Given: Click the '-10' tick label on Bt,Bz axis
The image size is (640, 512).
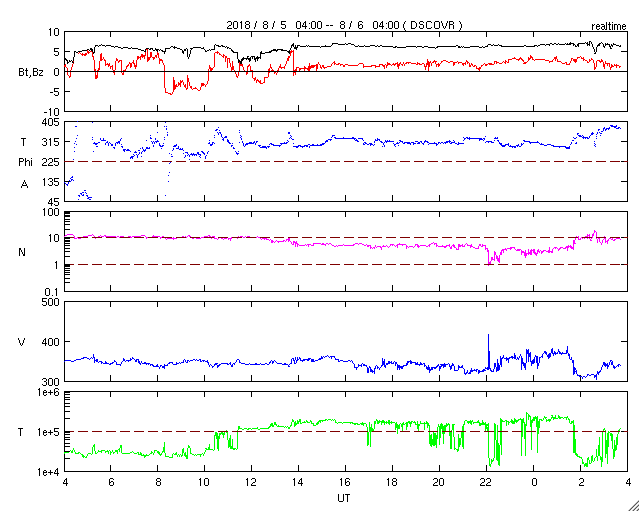Looking at the screenshot, I should click(52, 112).
